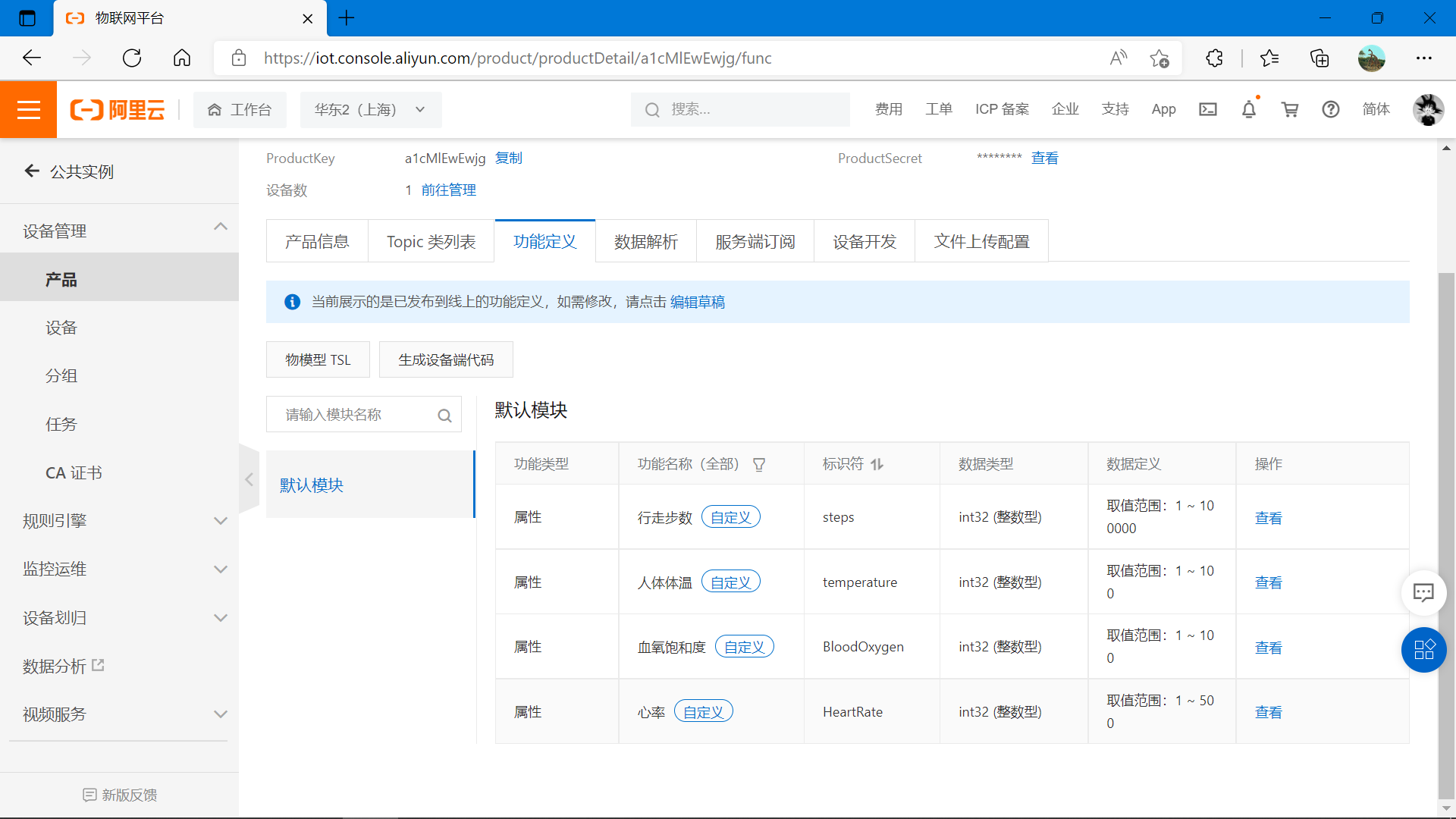Click the page vertical scrollbar
The width and height of the screenshot is (1456, 819).
pos(1445,531)
